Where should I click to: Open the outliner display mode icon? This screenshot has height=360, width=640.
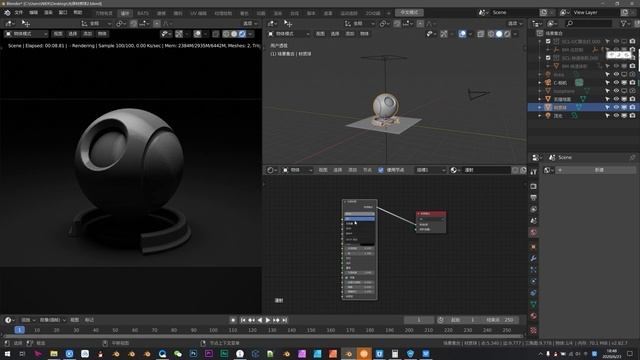coord(551,24)
